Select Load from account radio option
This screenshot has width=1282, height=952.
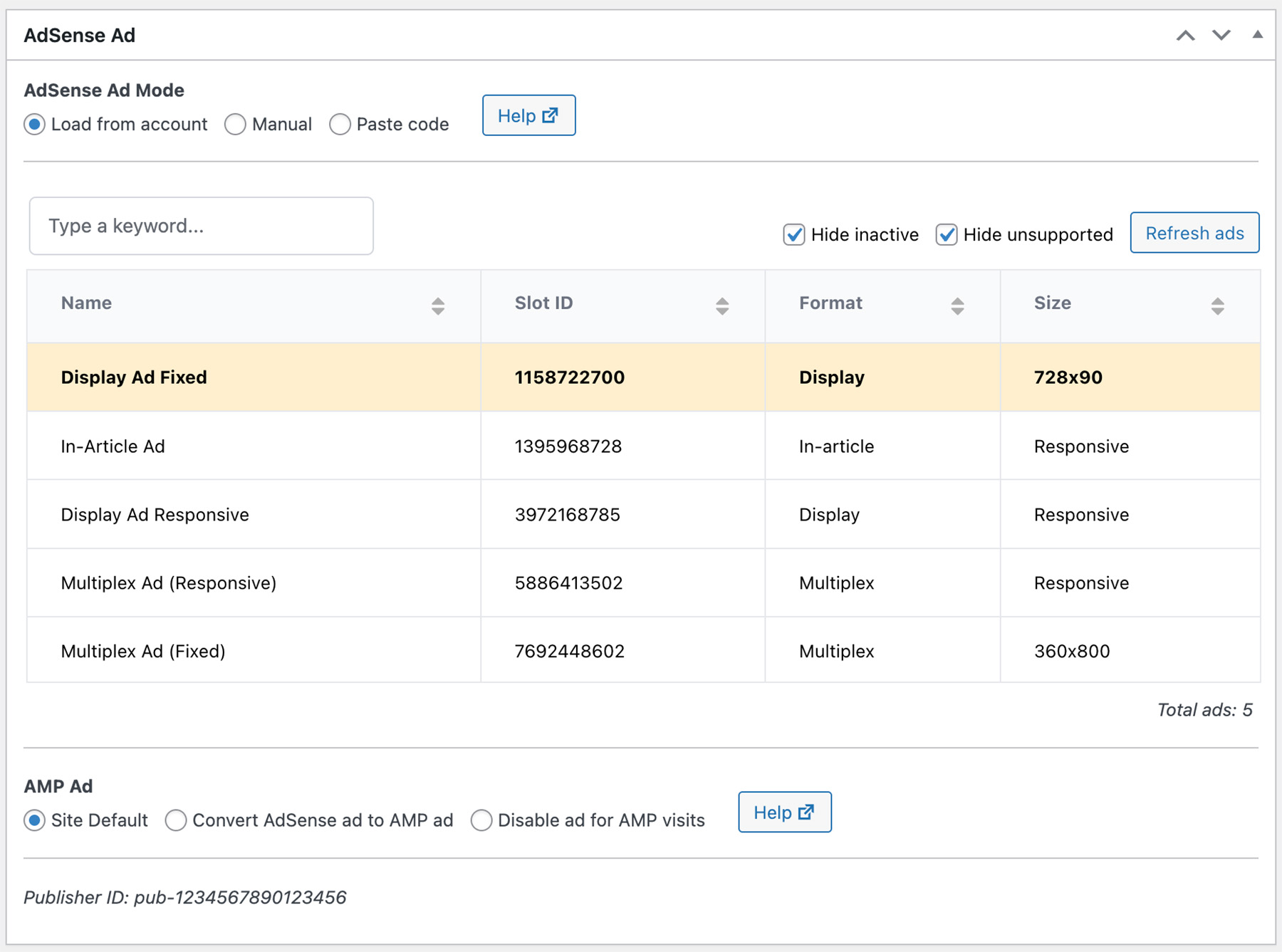coord(34,125)
